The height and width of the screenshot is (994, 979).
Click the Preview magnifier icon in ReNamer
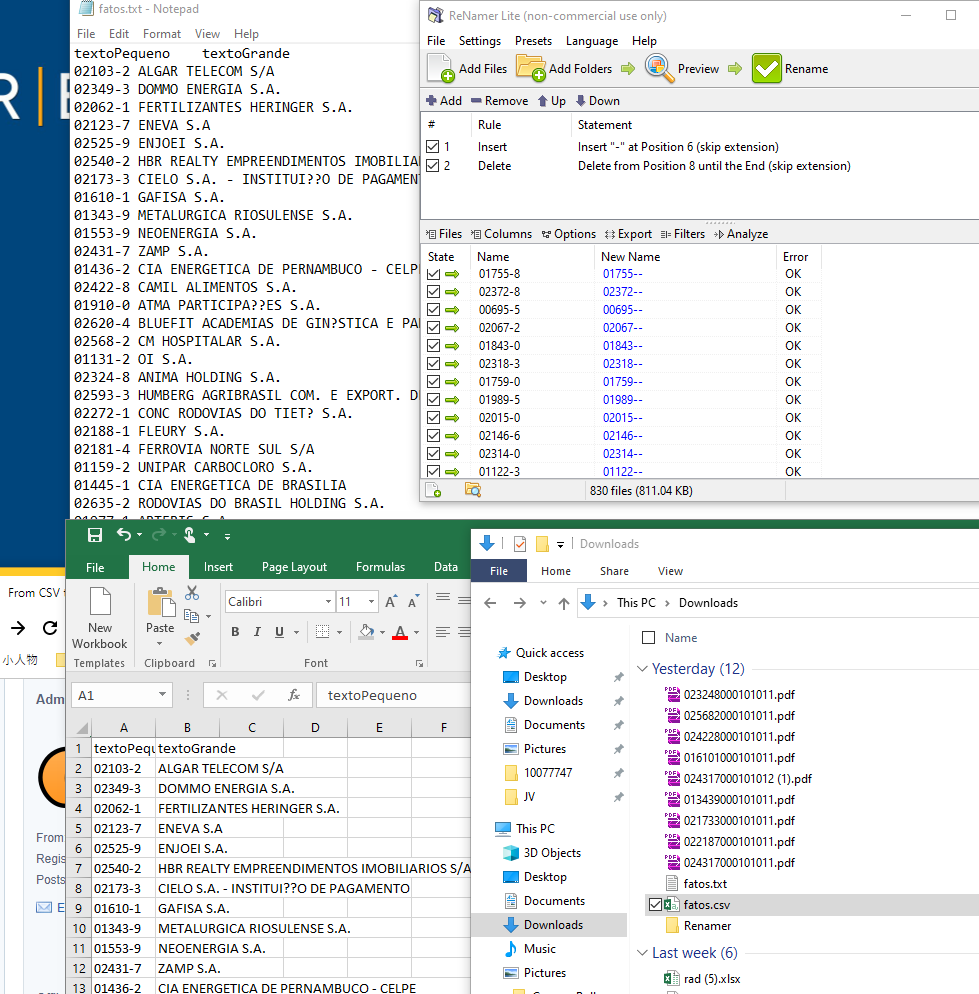[659, 68]
